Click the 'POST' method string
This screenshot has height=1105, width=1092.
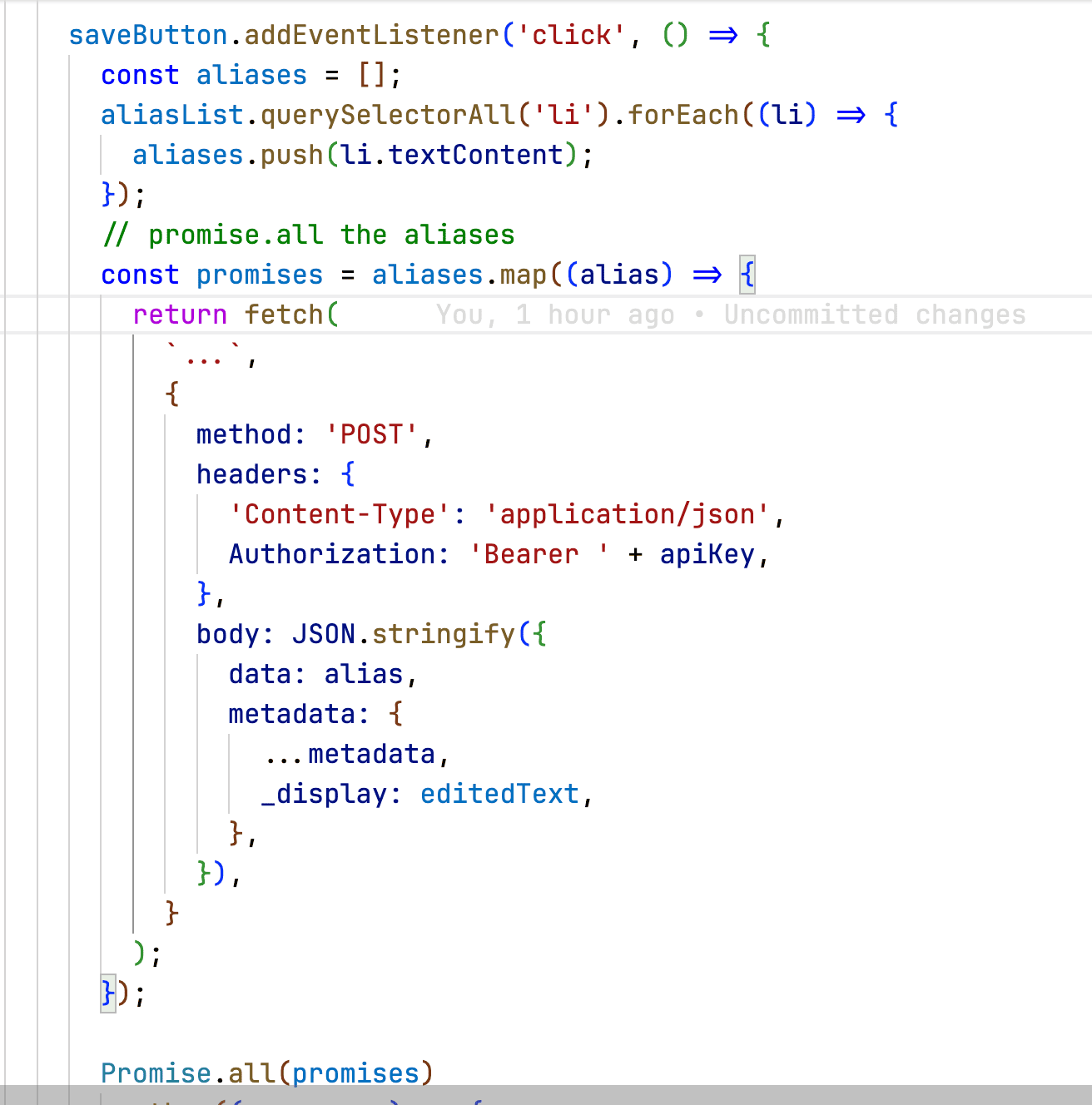tap(371, 434)
